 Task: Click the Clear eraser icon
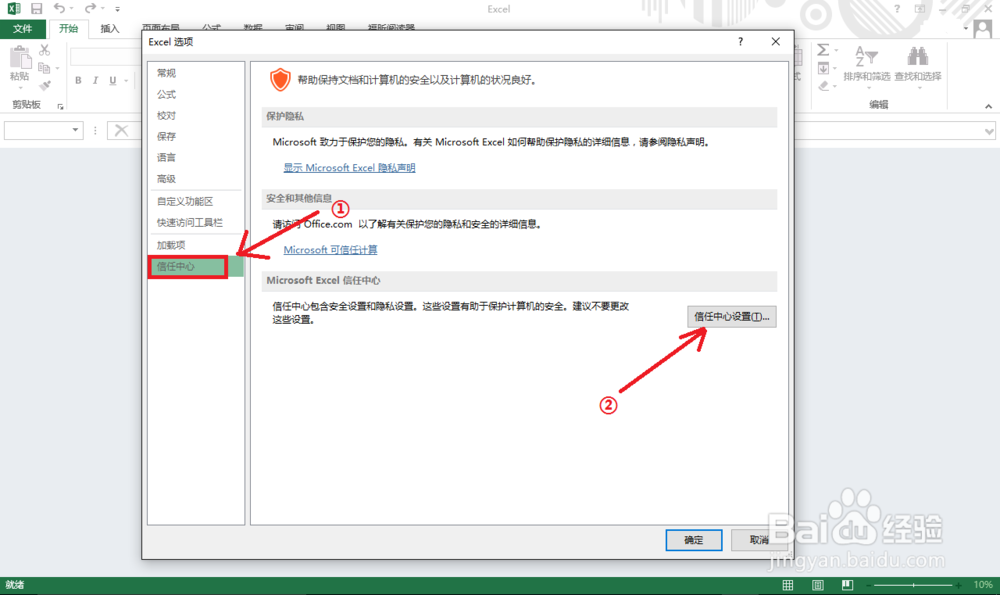(x=823, y=85)
